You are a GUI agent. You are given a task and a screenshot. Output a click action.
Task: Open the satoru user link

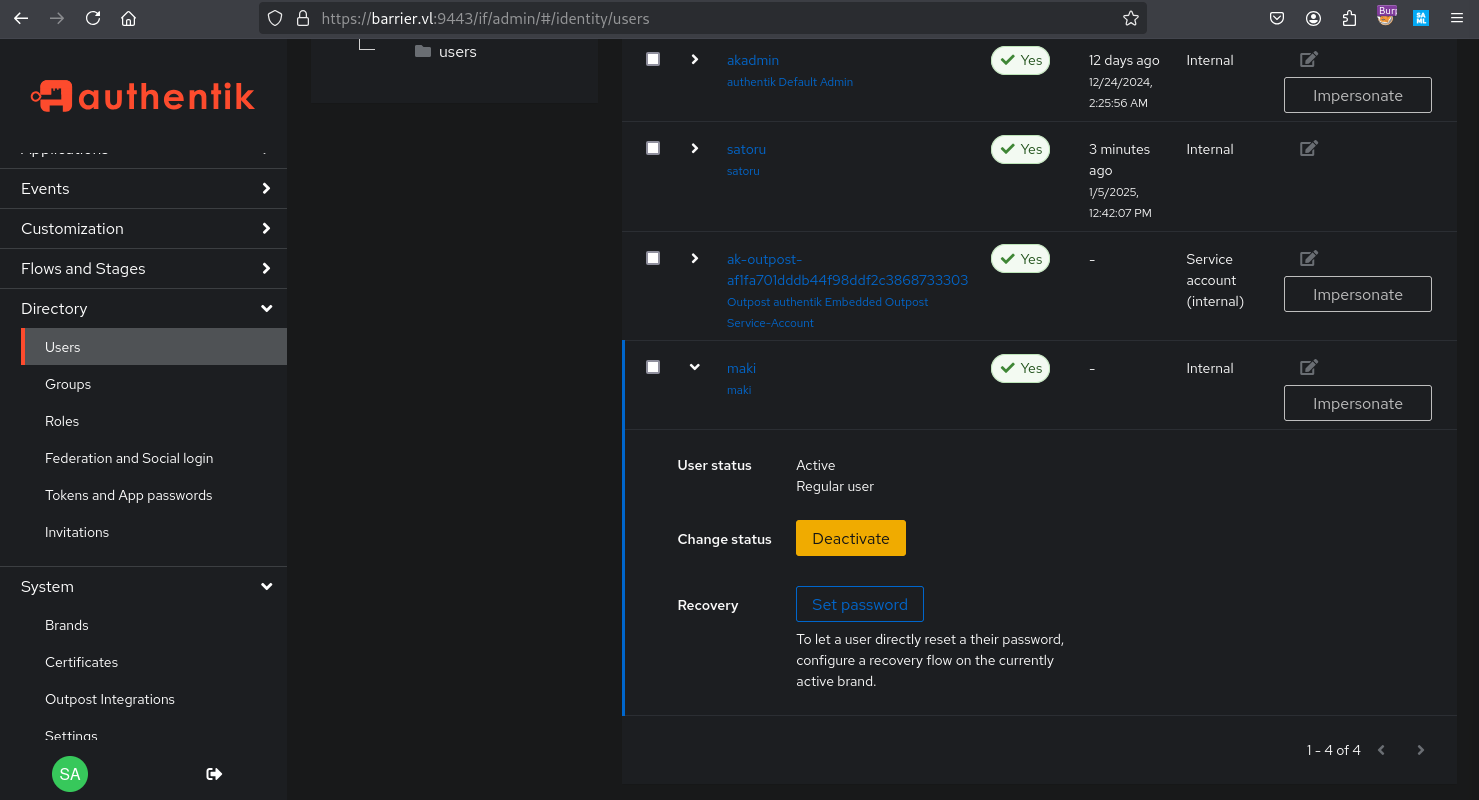746,150
